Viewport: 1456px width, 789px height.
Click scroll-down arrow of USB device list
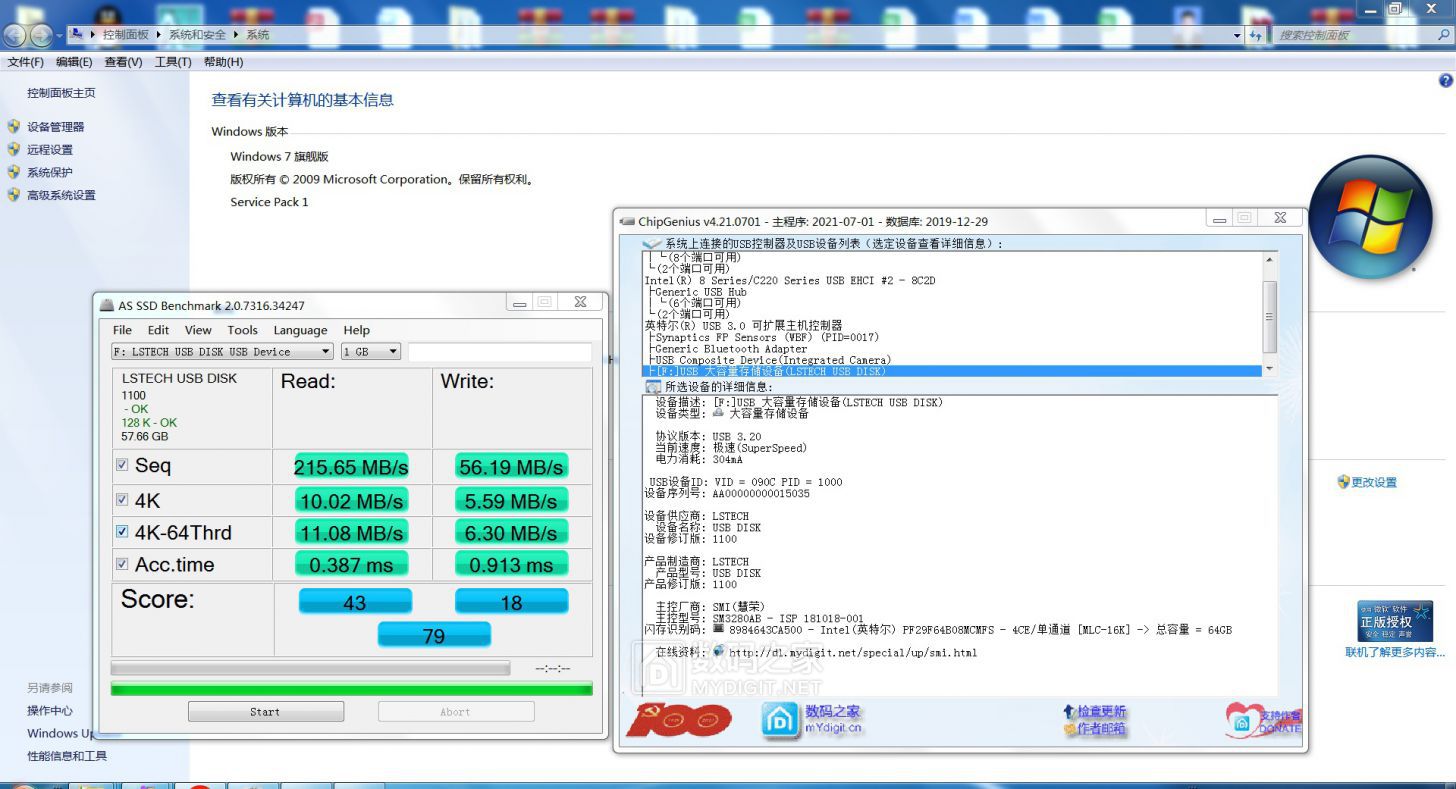pyautogui.click(x=1270, y=369)
